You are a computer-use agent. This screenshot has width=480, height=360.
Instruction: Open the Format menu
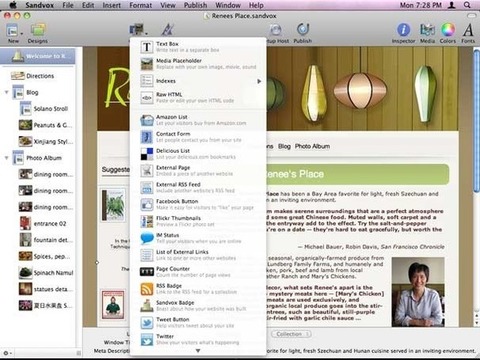[140, 5]
